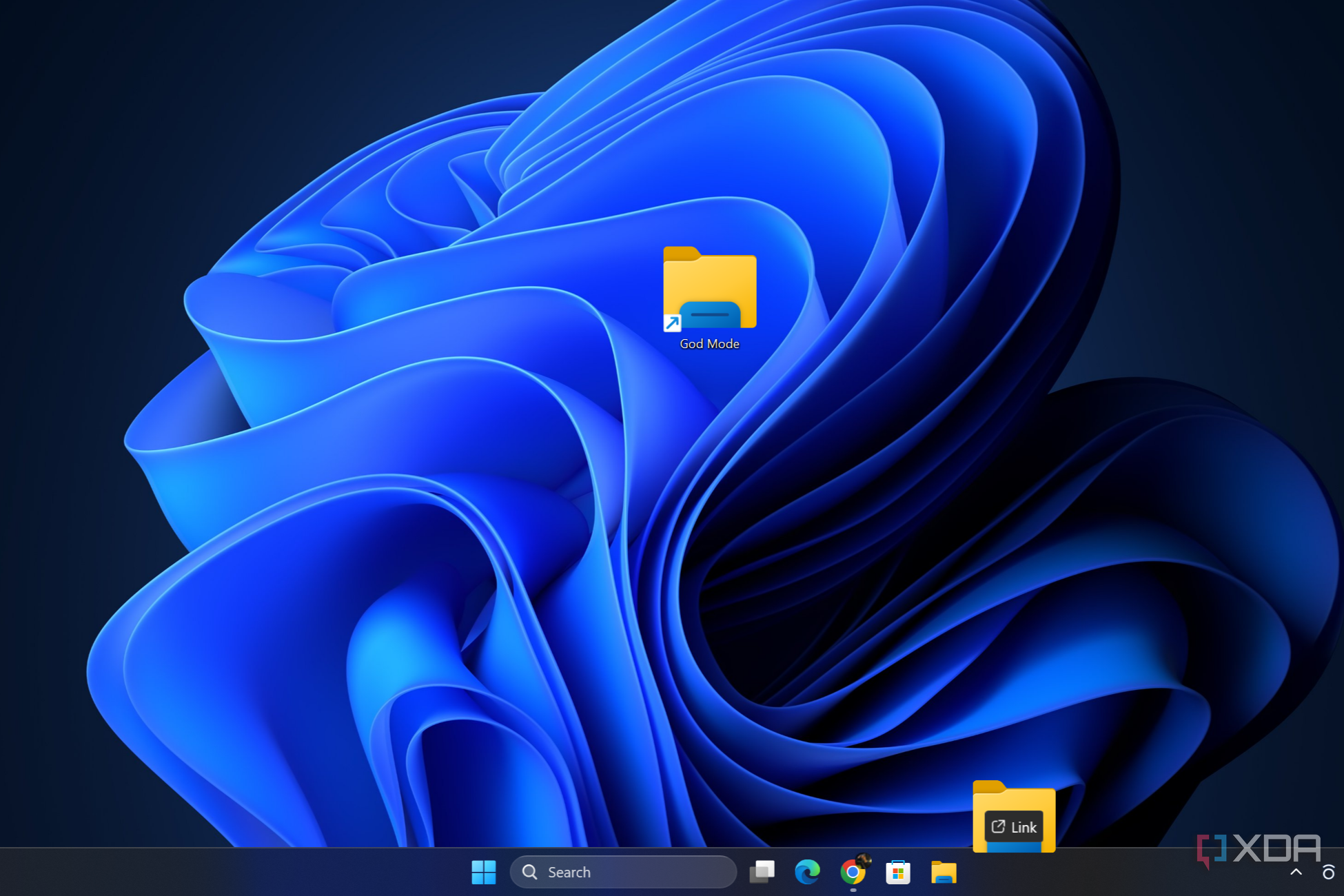Open Microsoft Store from taskbar
The image size is (1344, 896).
(898, 872)
